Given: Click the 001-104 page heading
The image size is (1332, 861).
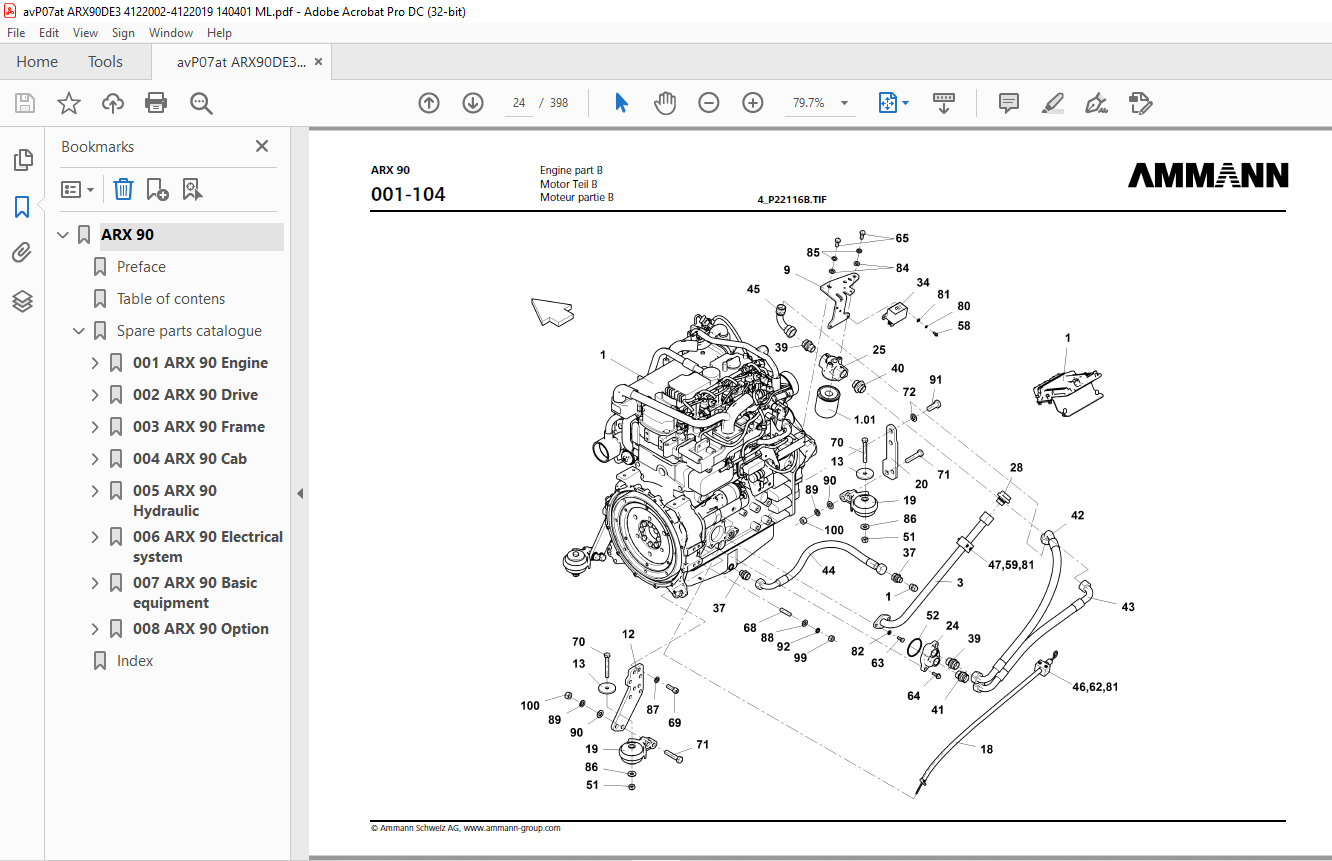Looking at the screenshot, I should (408, 195).
